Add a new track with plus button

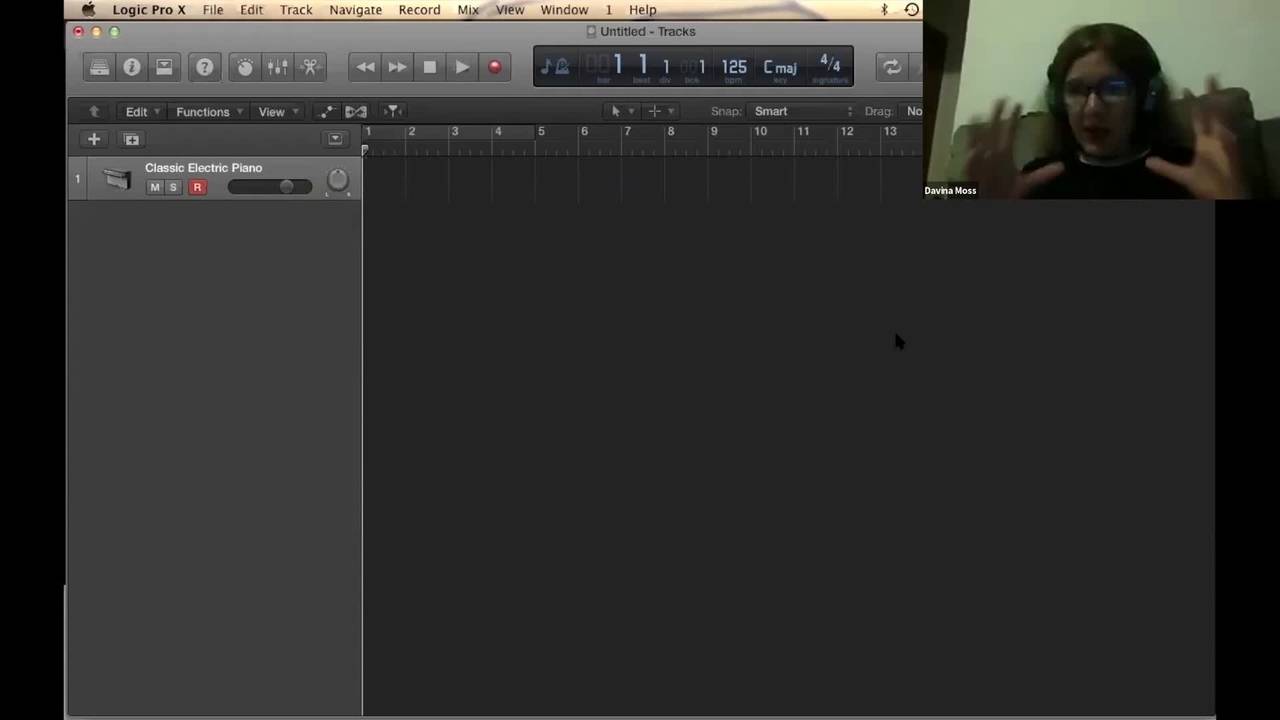pyautogui.click(x=94, y=139)
